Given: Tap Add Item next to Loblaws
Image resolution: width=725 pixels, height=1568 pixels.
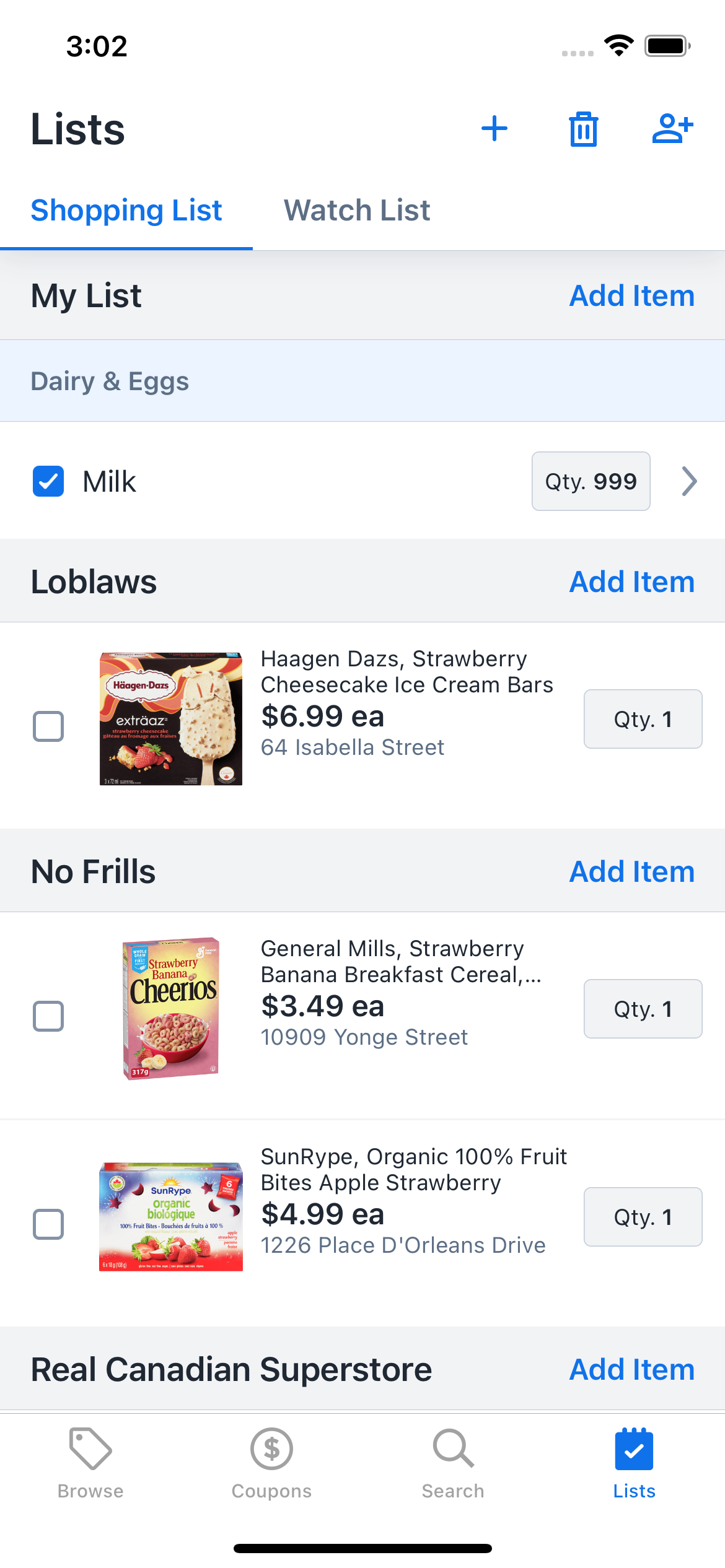Looking at the screenshot, I should coord(632,581).
